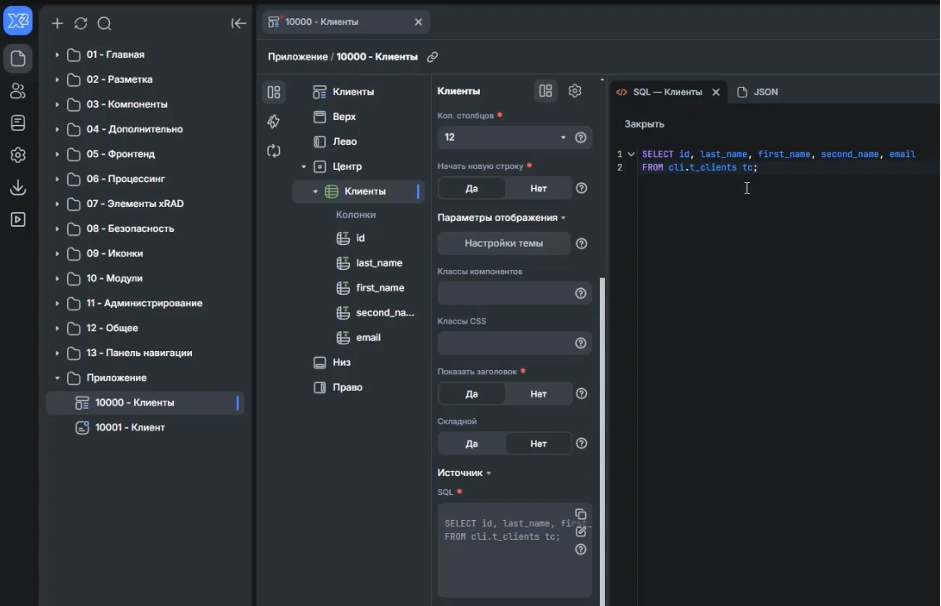Open the users icon in left rail
Image resolution: width=941 pixels, height=606 pixels.
pyautogui.click(x=18, y=91)
